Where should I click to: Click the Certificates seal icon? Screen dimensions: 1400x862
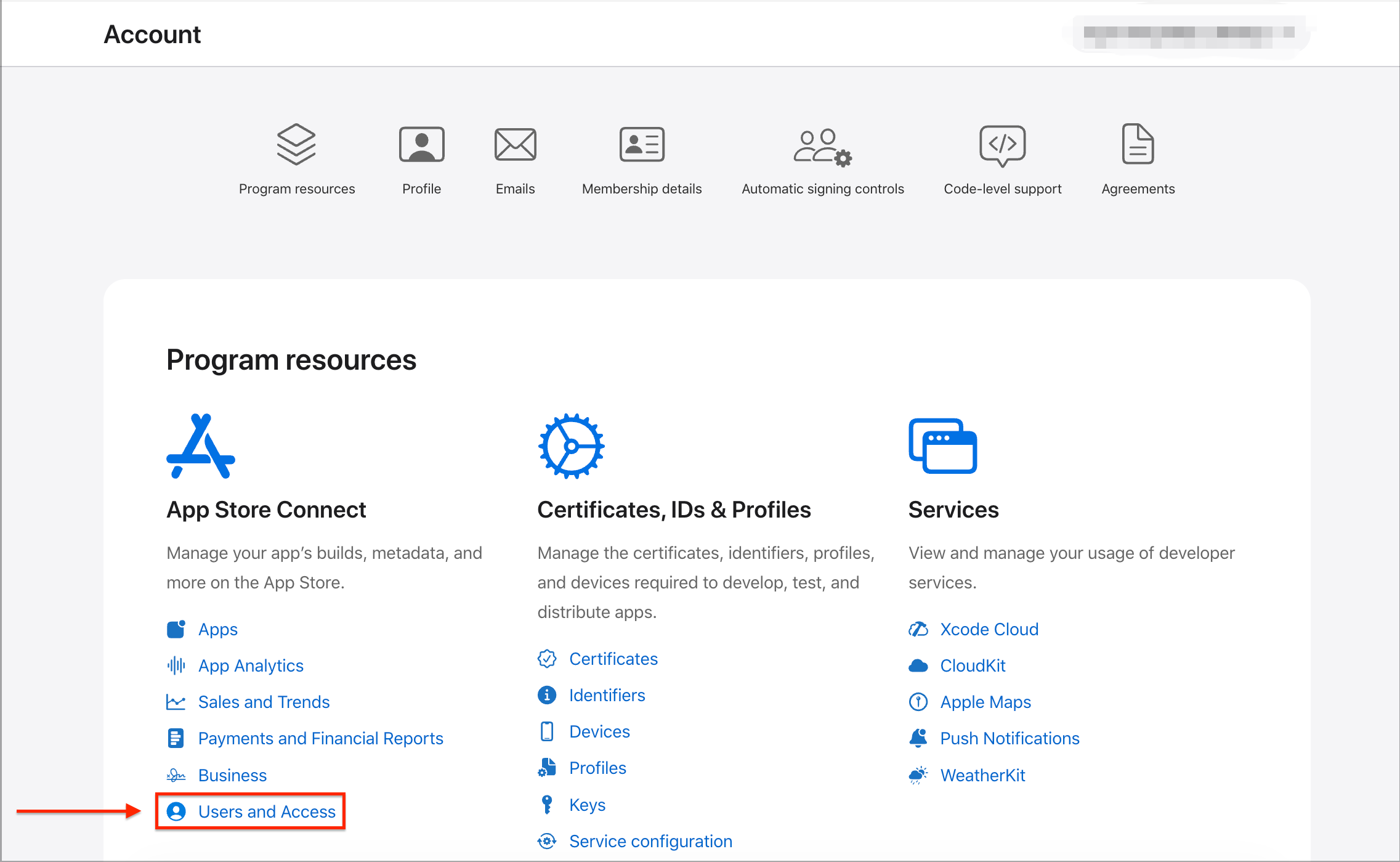[547, 659]
